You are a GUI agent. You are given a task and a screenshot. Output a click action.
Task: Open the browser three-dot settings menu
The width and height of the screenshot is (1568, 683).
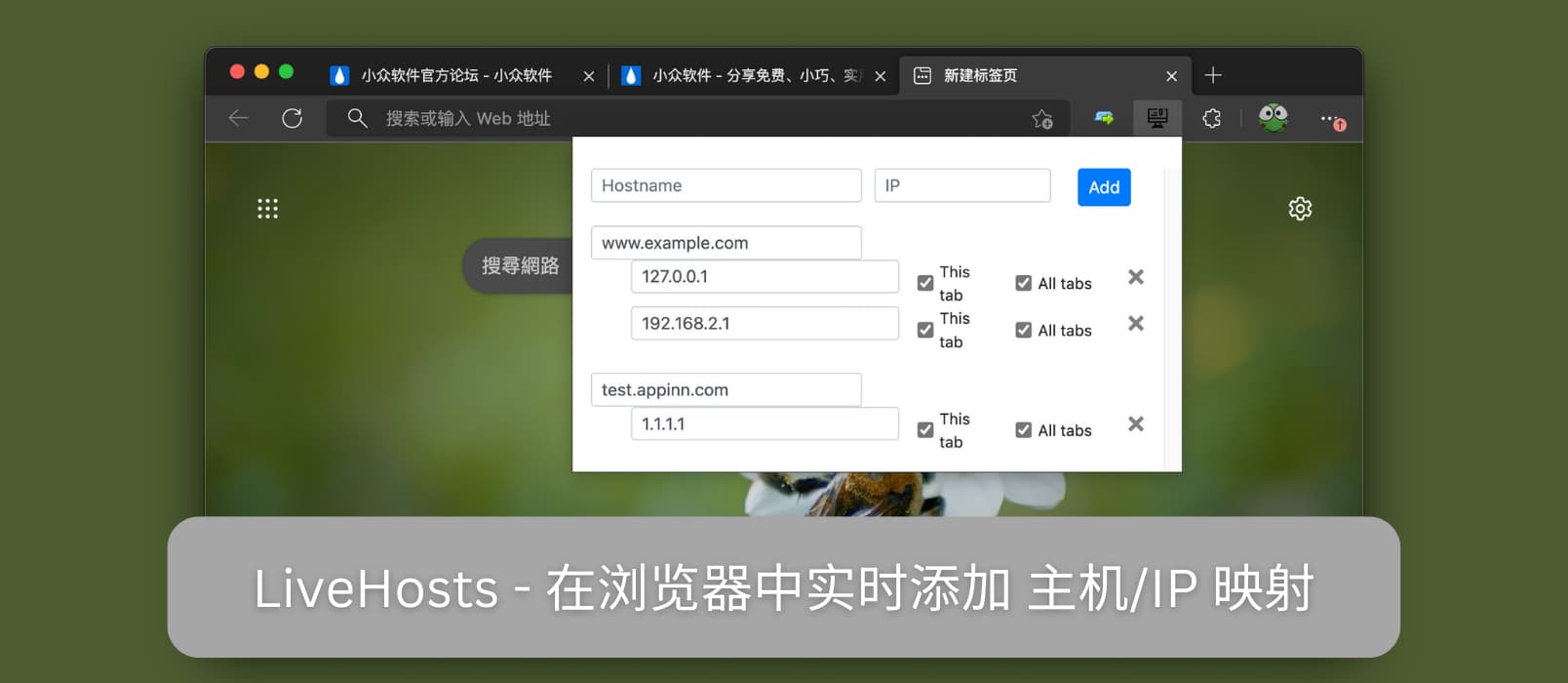click(1330, 119)
